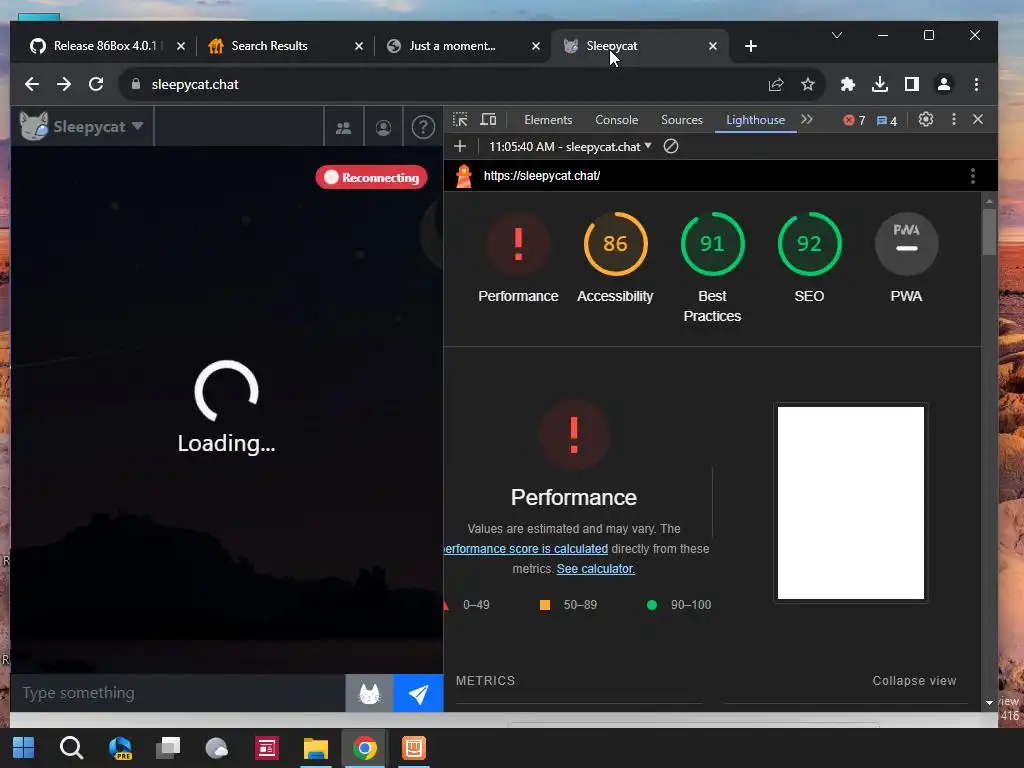Close the DevTools panel
The image size is (1024, 768).
coord(978,120)
